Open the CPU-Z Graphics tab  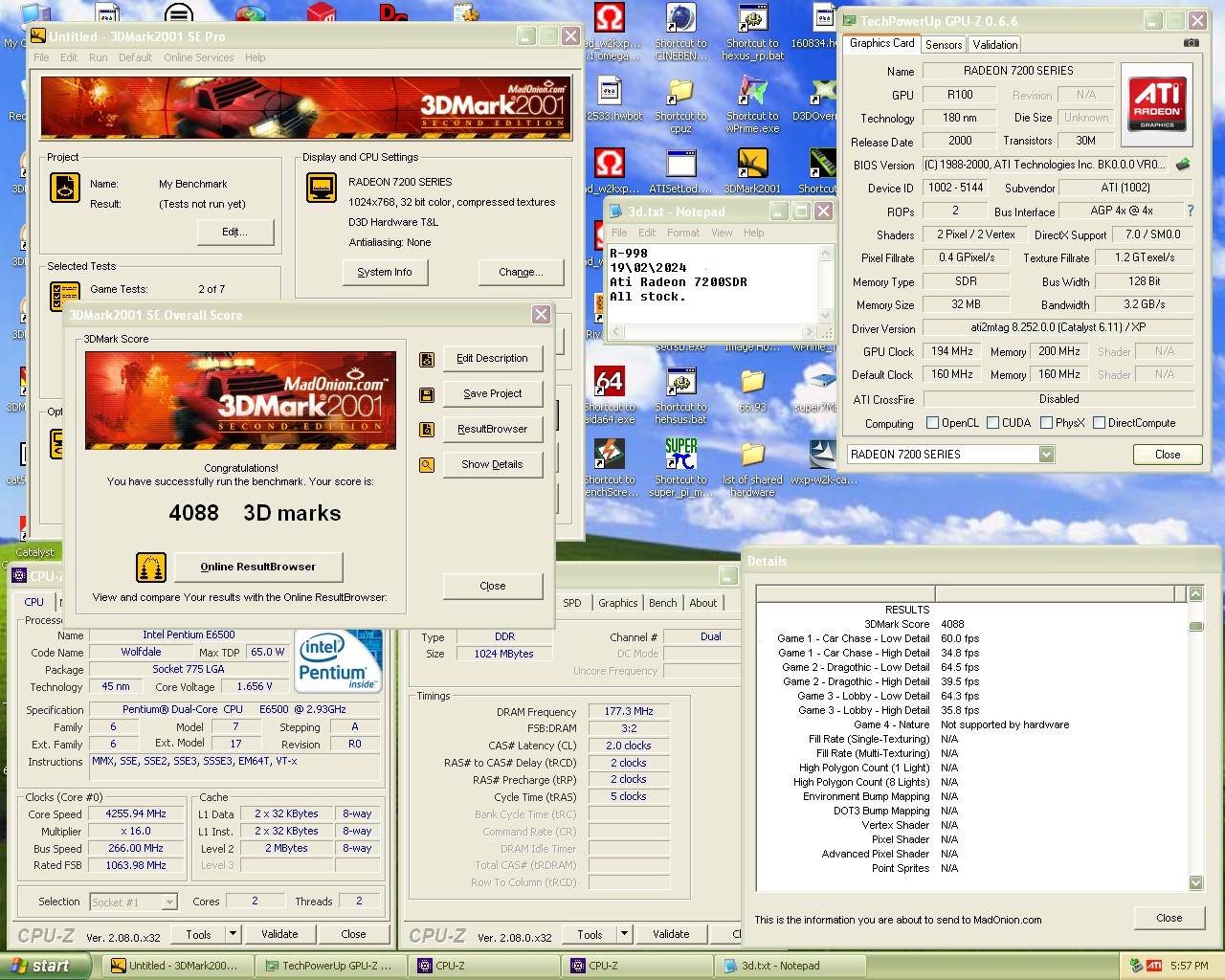pyautogui.click(x=618, y=603)
